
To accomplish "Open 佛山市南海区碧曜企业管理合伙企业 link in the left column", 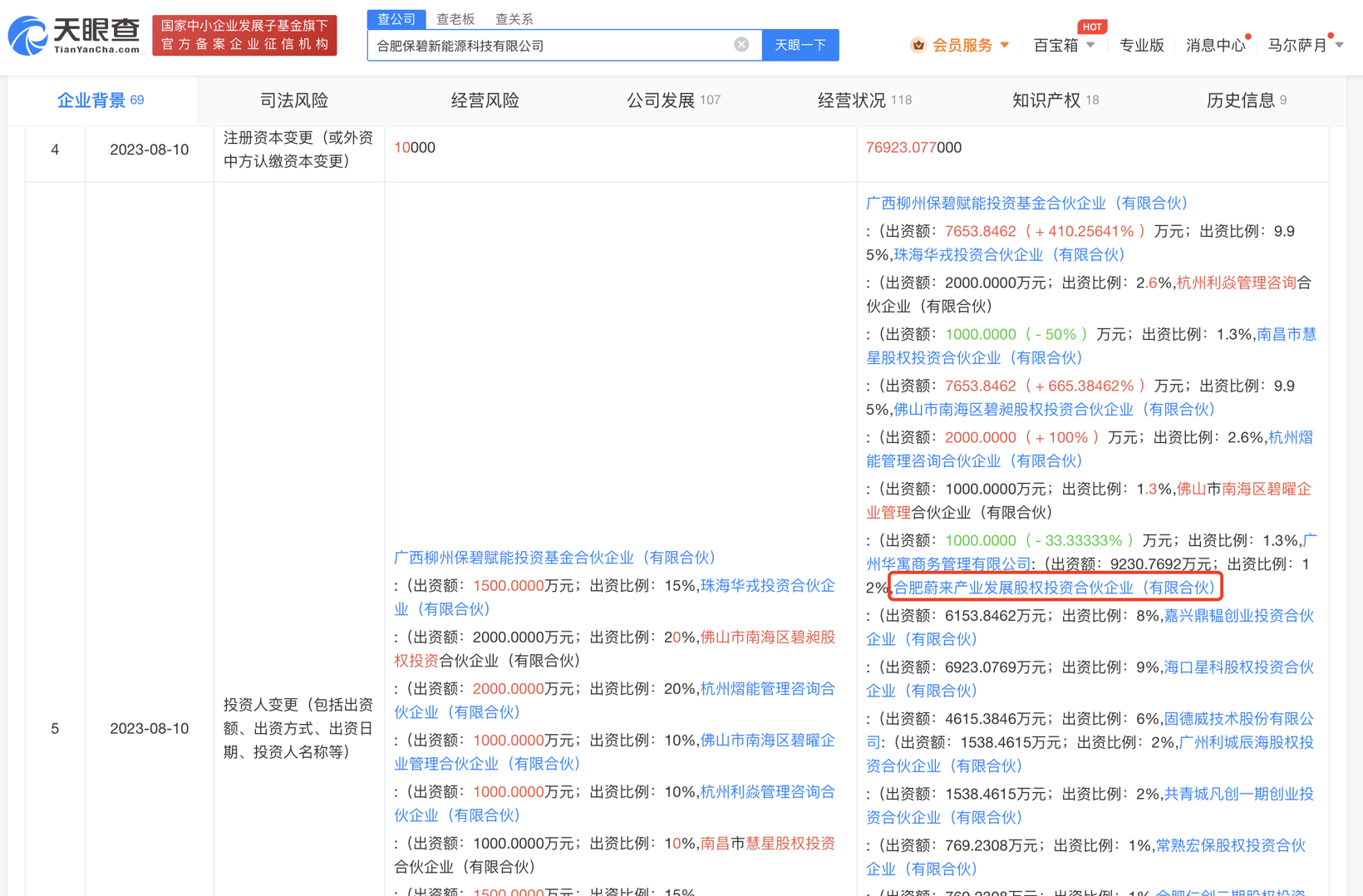I will (614, 751).
